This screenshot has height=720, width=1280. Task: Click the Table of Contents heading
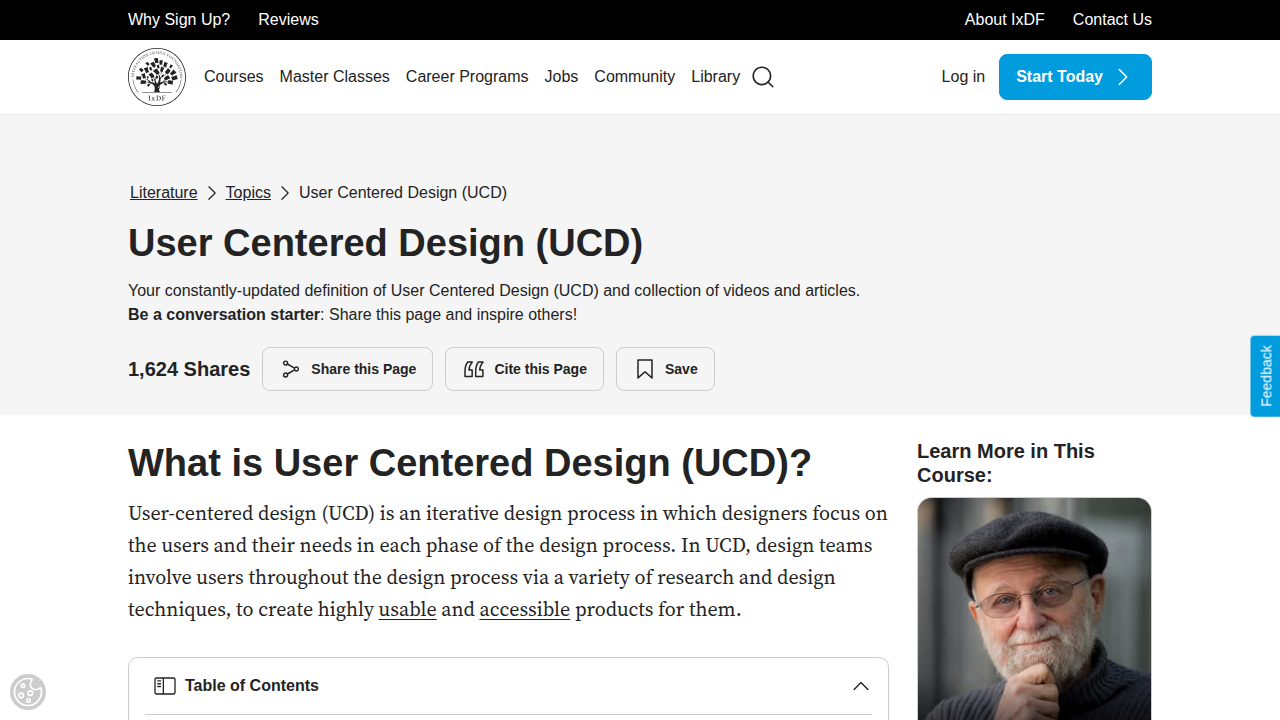[252, 686]
